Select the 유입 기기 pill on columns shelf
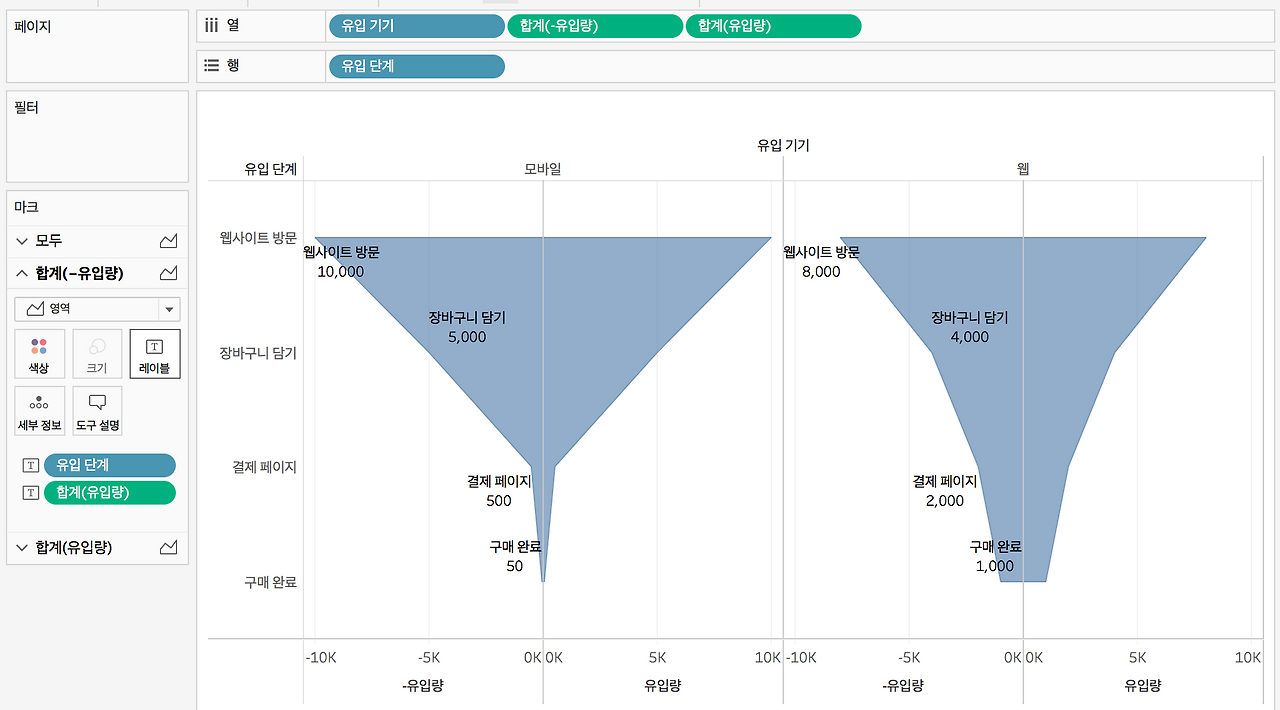Viewport: 1280px width, 710px height. tap(417, 26)
